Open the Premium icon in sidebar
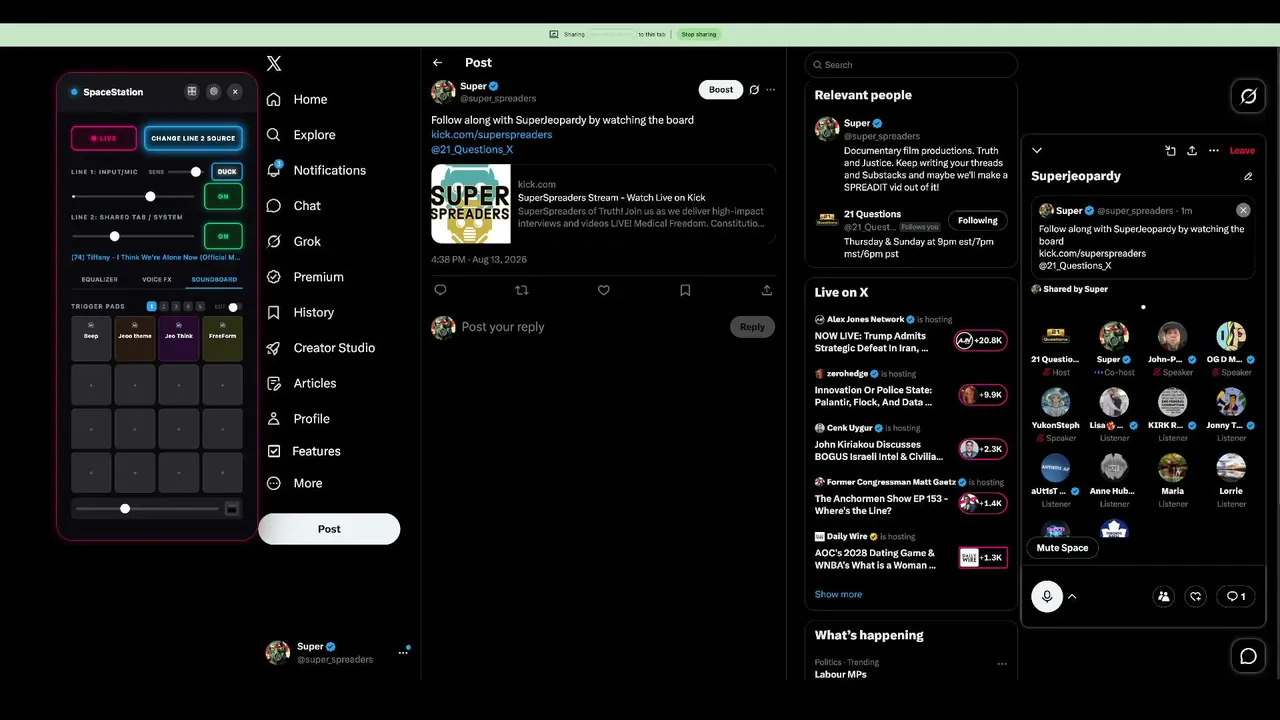1280x720 pixels. (x=274, y=277)
